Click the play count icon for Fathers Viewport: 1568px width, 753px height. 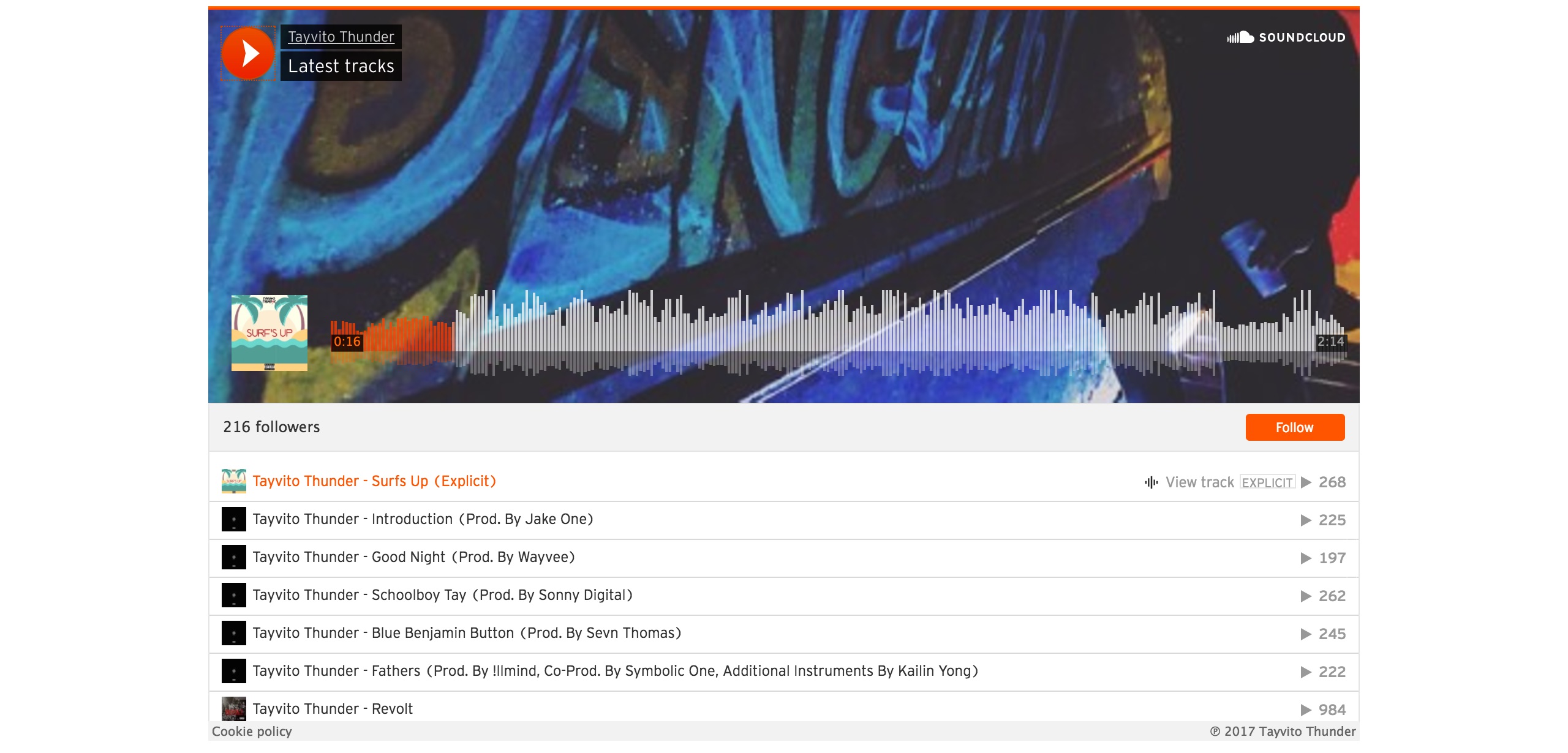point(1306,672)
